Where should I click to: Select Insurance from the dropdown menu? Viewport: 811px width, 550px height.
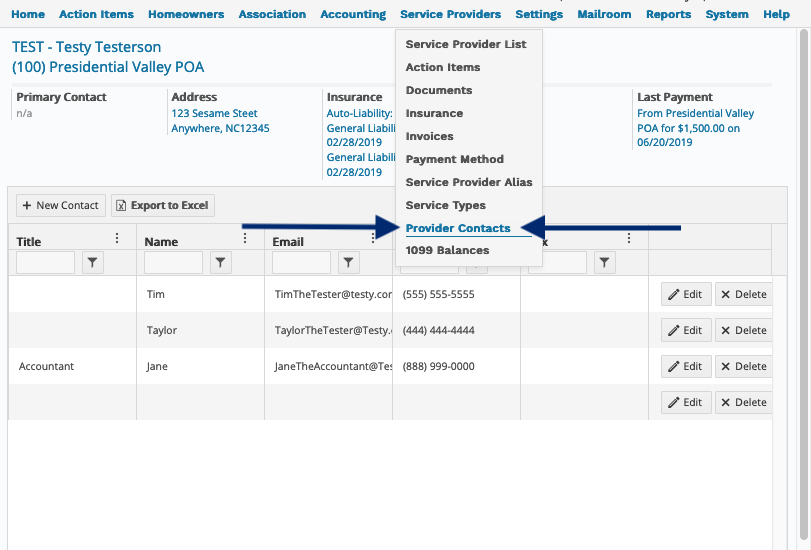click(x=434, y=113)
